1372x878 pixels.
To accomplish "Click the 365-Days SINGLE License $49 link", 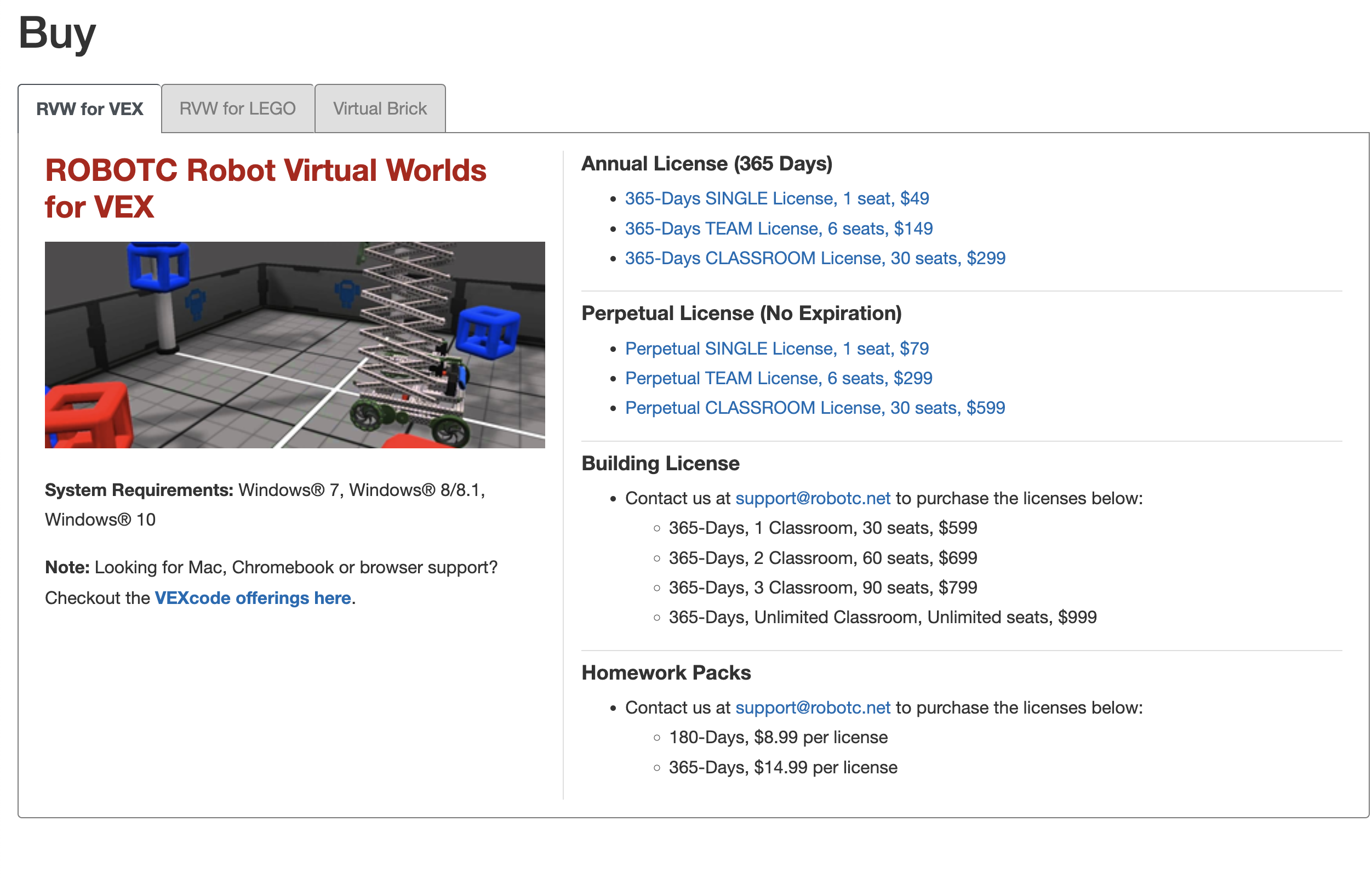I will pyautogui.click(x=776, y=198).
